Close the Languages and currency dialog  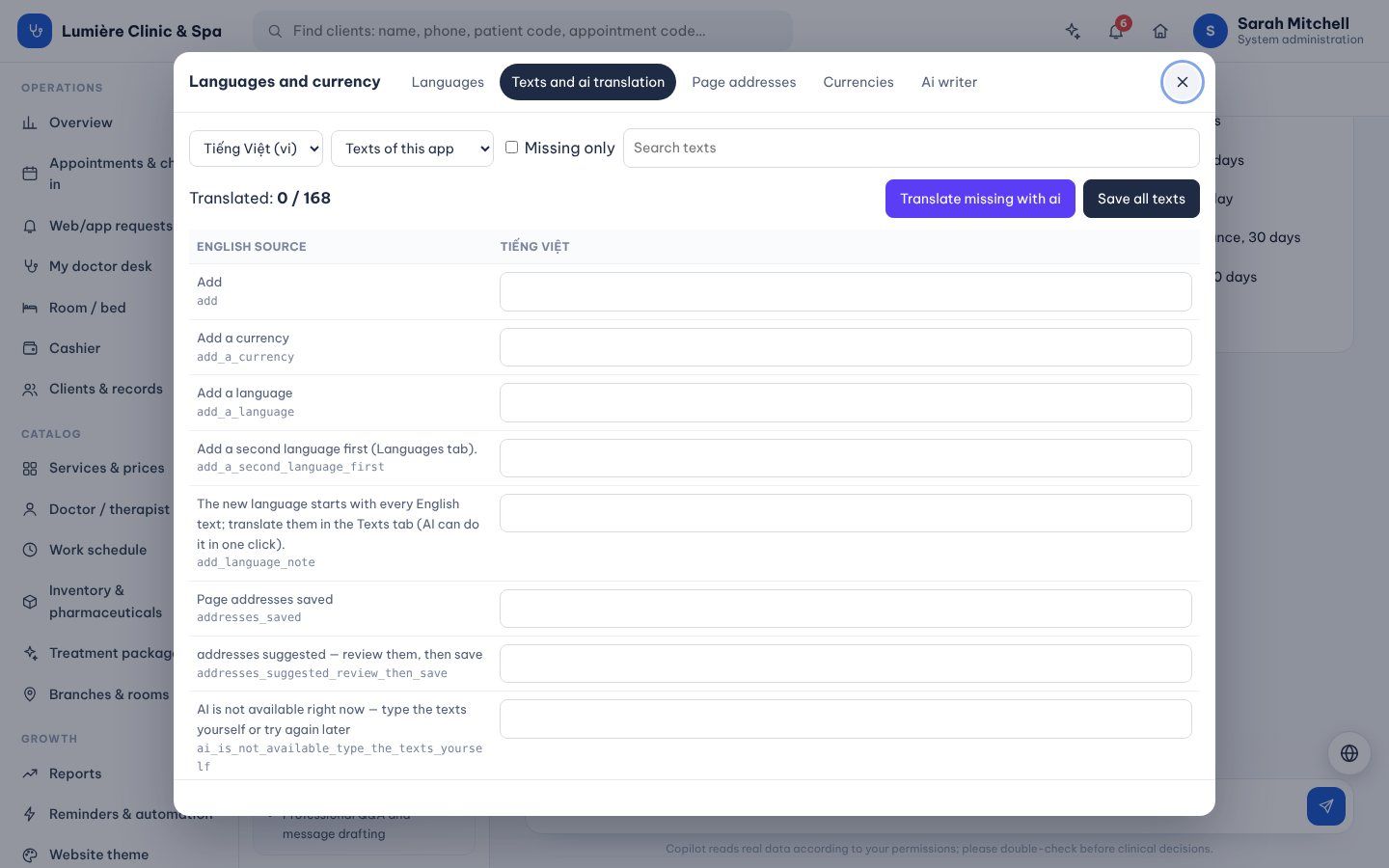1183,82
